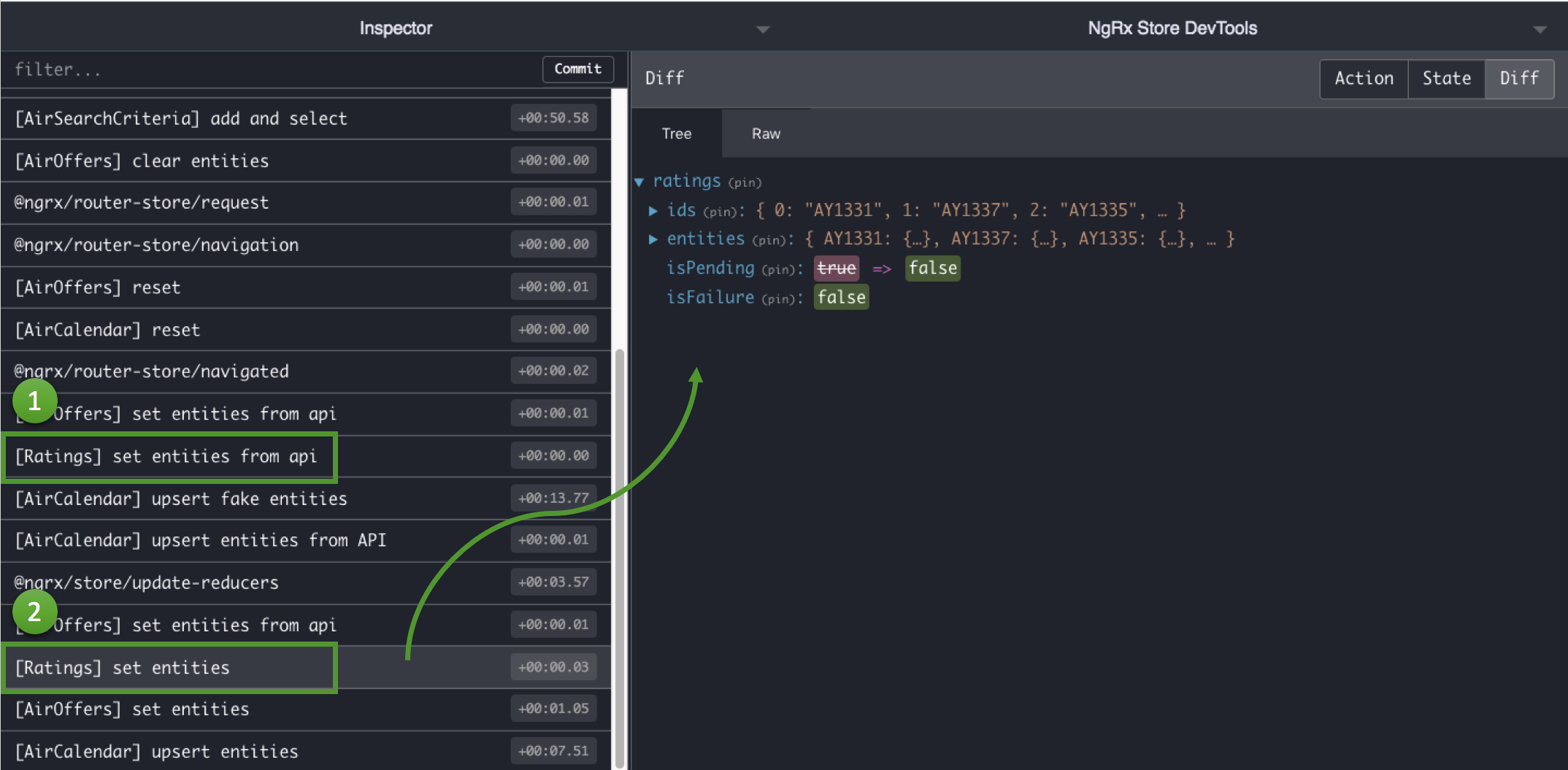This screenshot has width=1568, height=770.
Task: Select [AirCalendar] upsert fake entities action
Action: click(181, 498)
